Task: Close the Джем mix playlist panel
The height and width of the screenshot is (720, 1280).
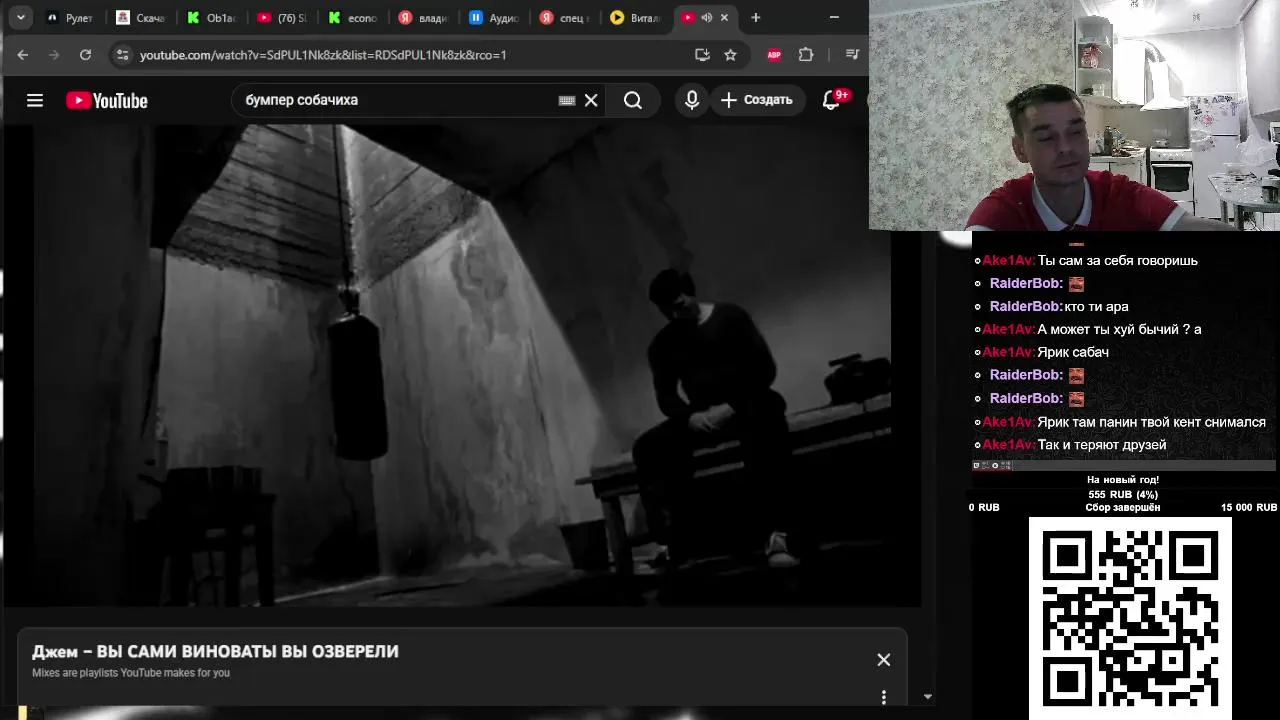Action: click(883, 660)
